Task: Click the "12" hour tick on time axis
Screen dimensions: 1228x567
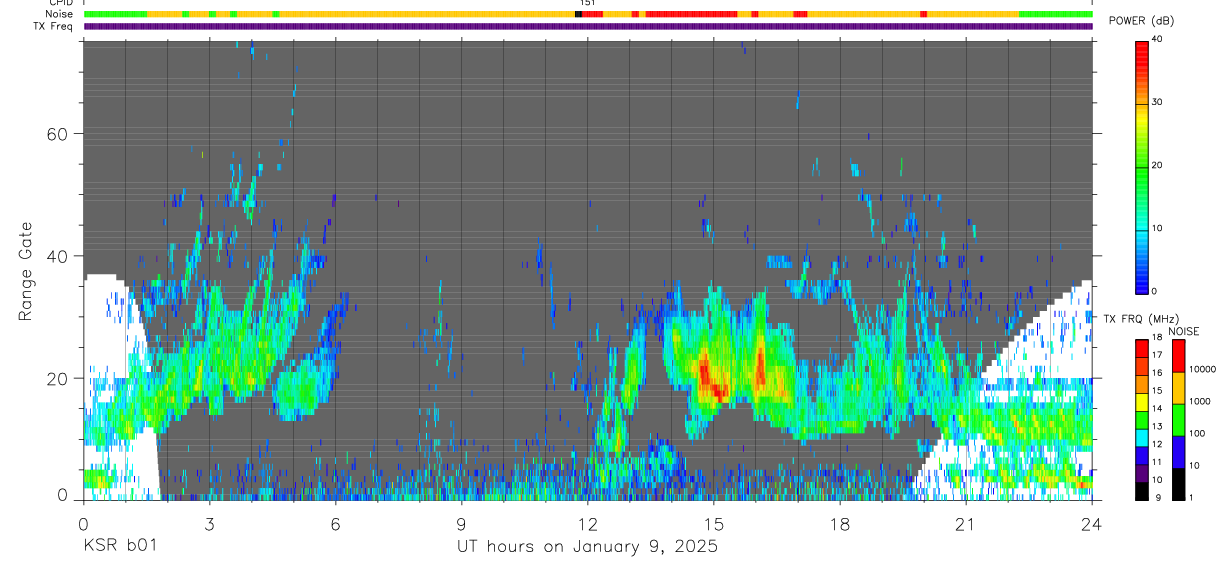Action: [x=587, y=524]
